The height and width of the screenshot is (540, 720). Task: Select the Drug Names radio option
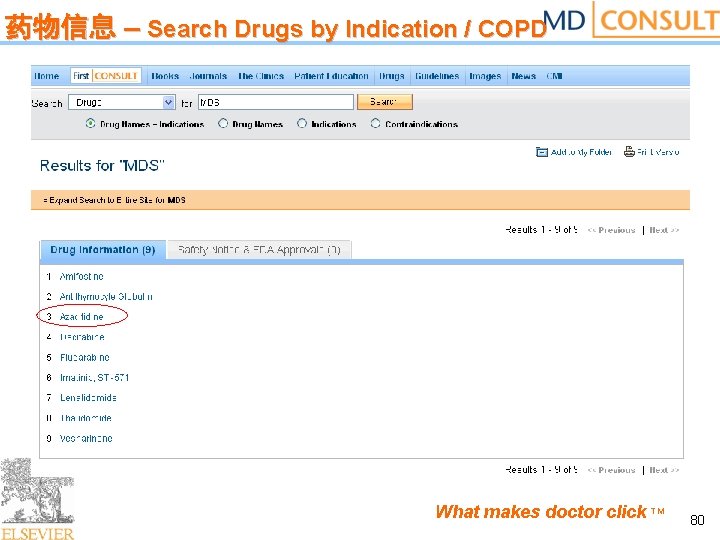point(223,124)
